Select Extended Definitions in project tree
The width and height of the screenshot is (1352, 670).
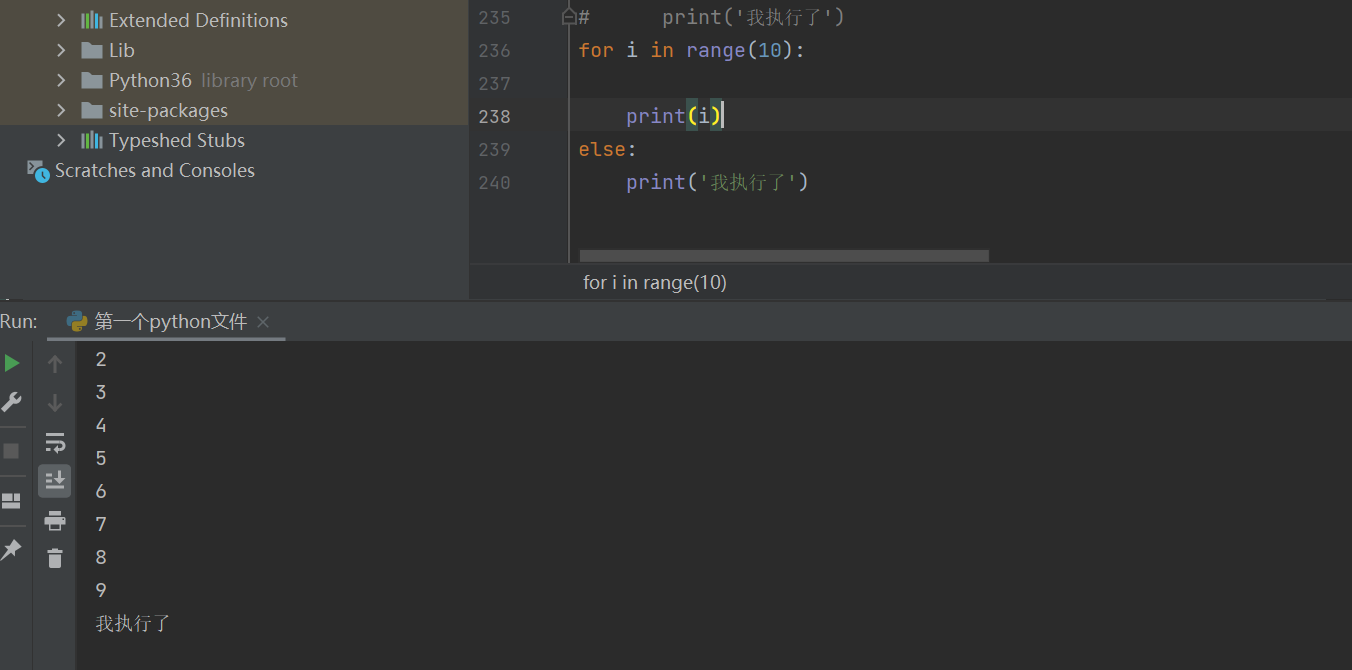pos(198,20)
